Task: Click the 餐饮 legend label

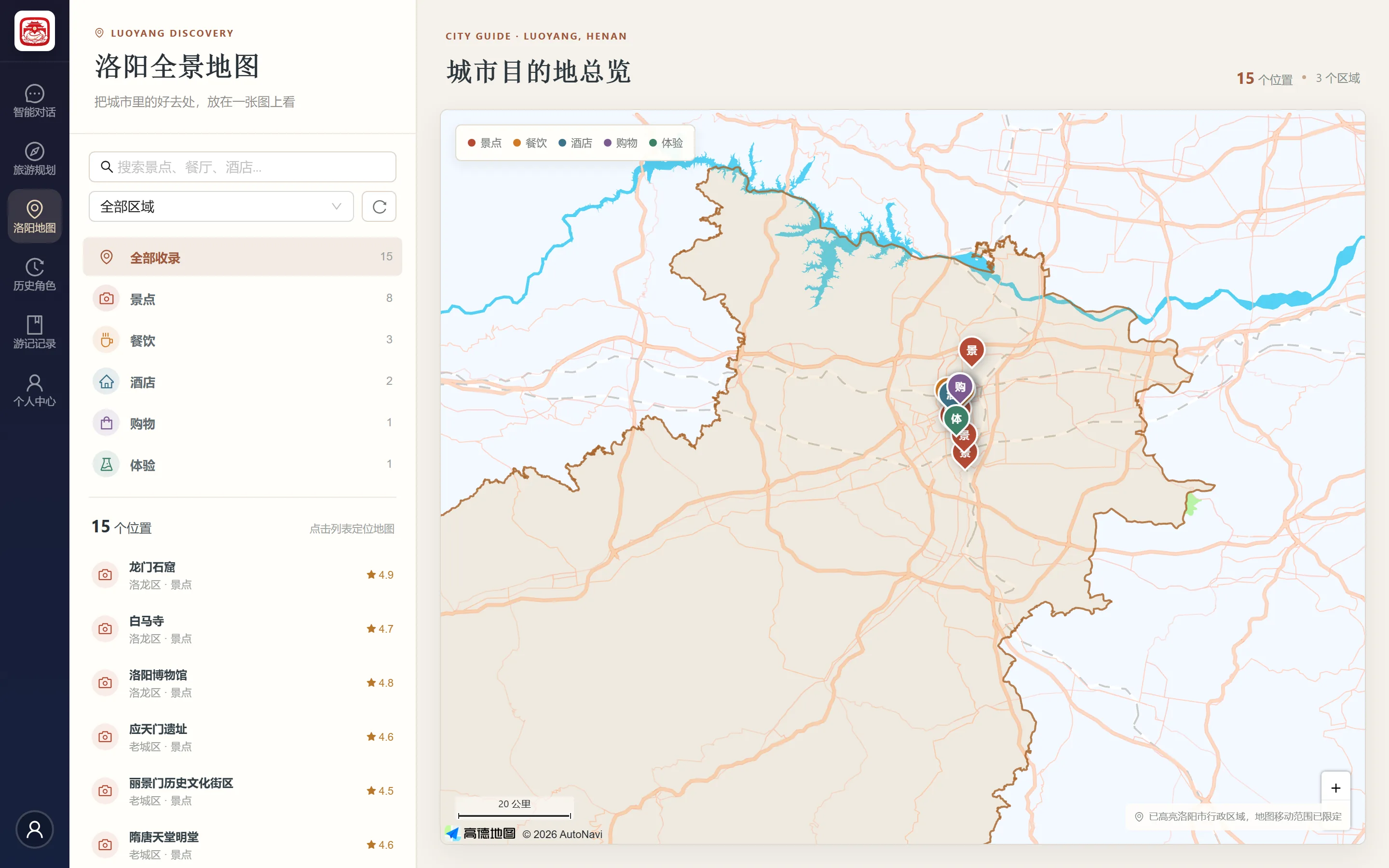Action: [x=536, y=143]
